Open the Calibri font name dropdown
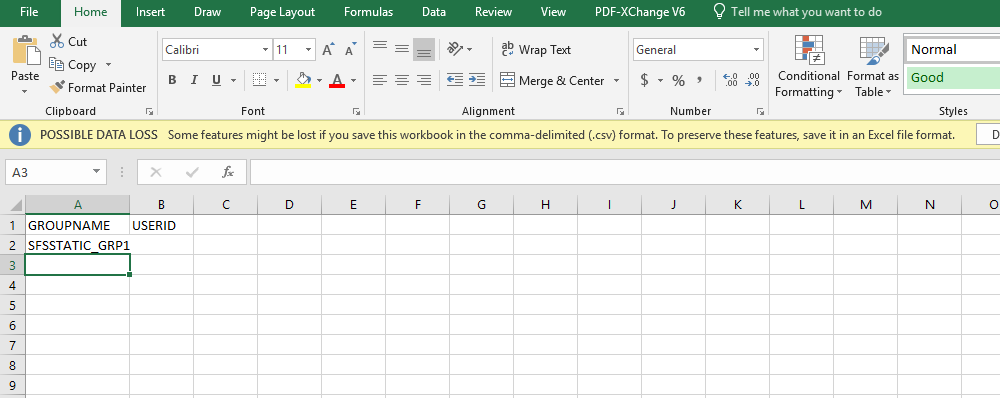 pyautogui.click(x=265, y=50)
